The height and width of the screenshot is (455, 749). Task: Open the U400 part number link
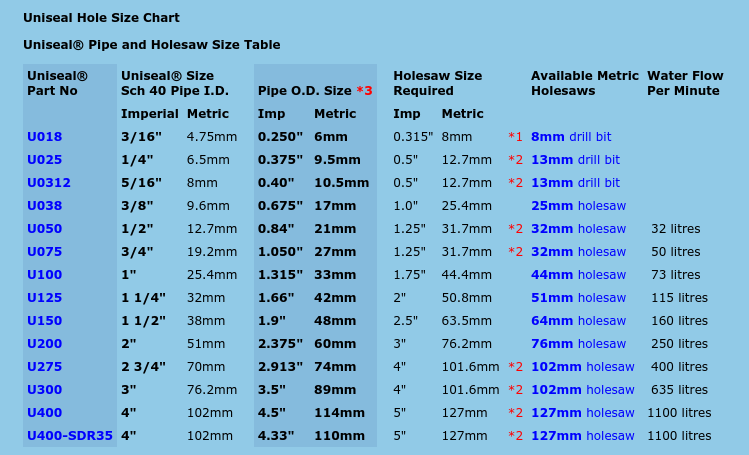pos(44,413)
